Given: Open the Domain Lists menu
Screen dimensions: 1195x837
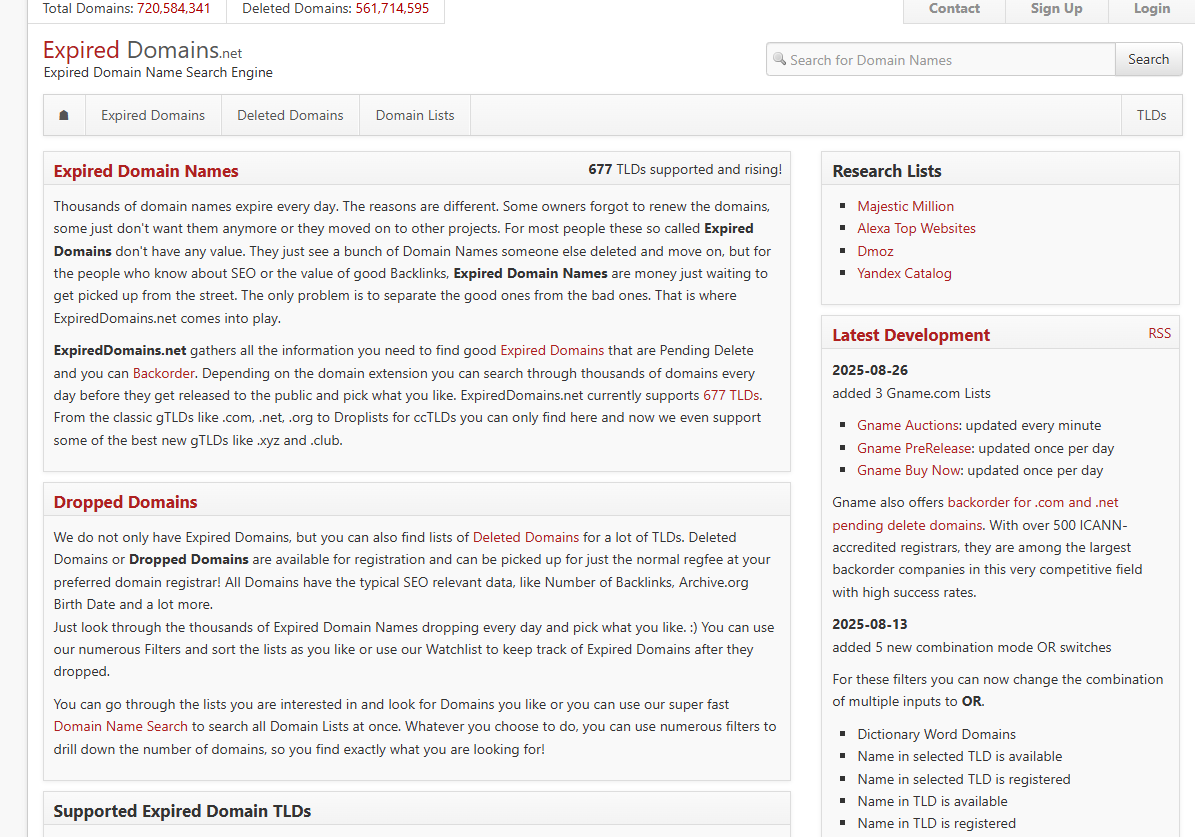Looking at the screenshot, I should tap(415, 115).
